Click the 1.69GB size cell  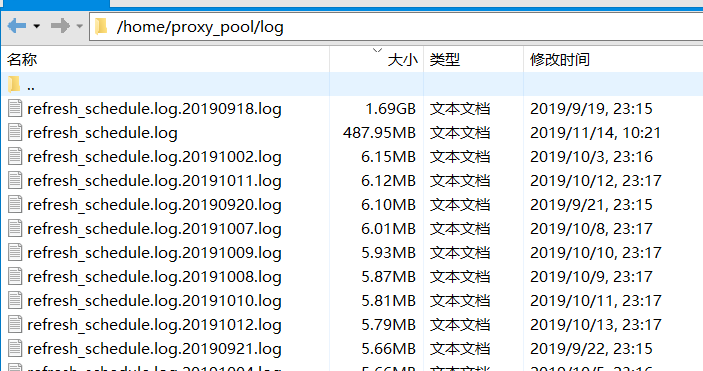click(391, 109)
